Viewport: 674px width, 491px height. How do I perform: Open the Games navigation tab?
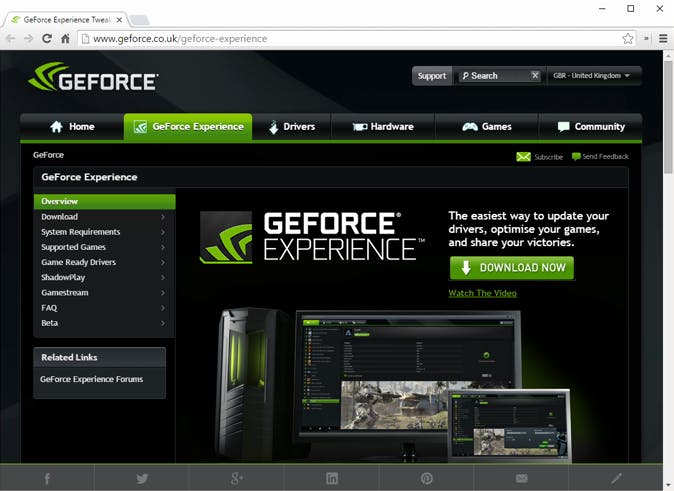pos(487,127)
